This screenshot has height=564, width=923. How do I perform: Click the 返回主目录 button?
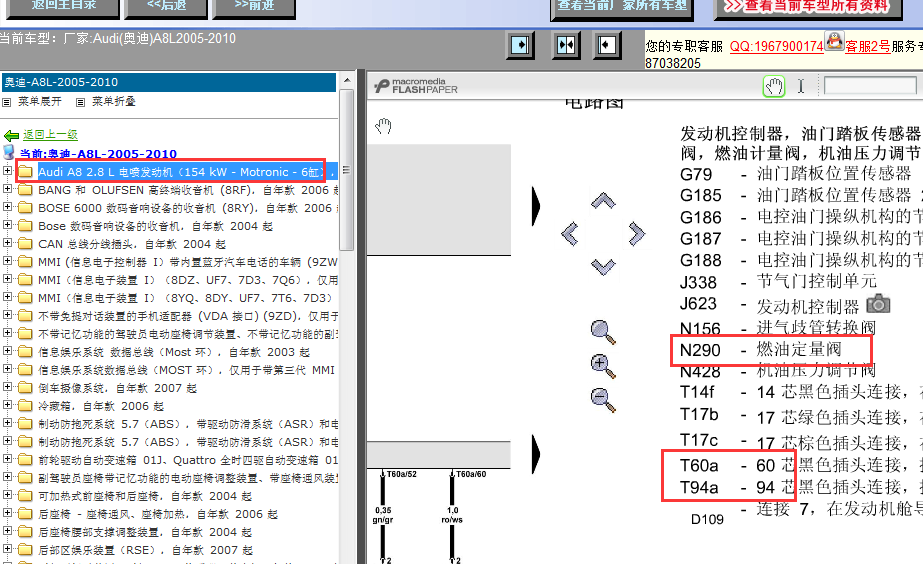64,7
